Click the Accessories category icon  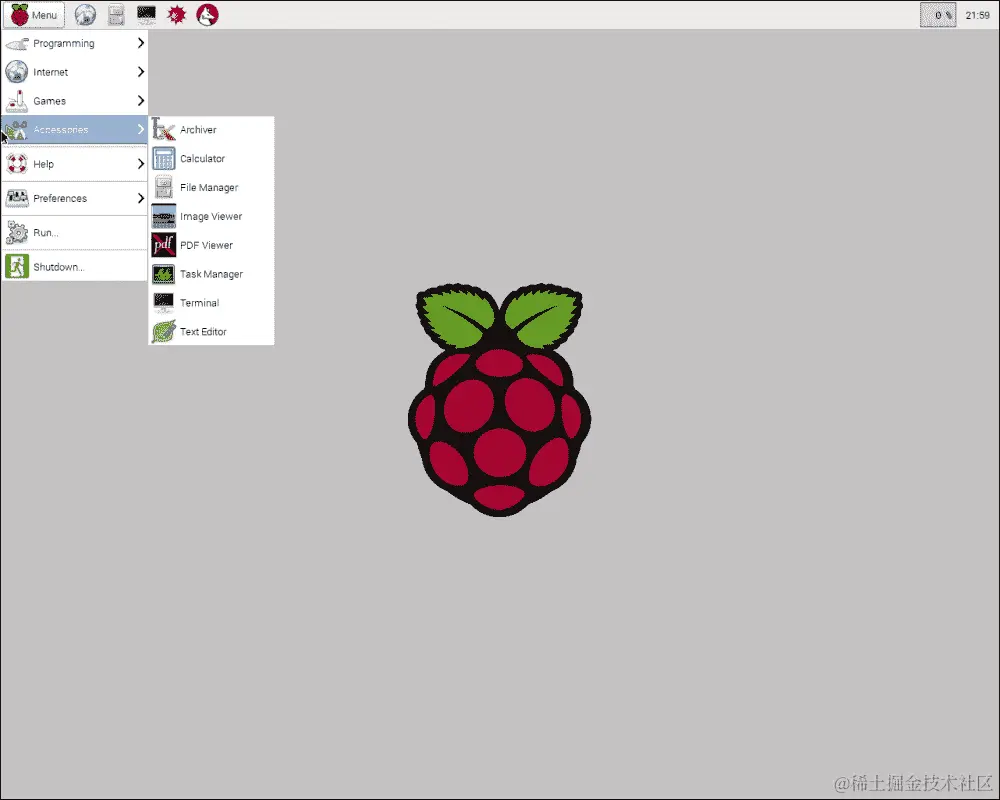tap(17, 130)
